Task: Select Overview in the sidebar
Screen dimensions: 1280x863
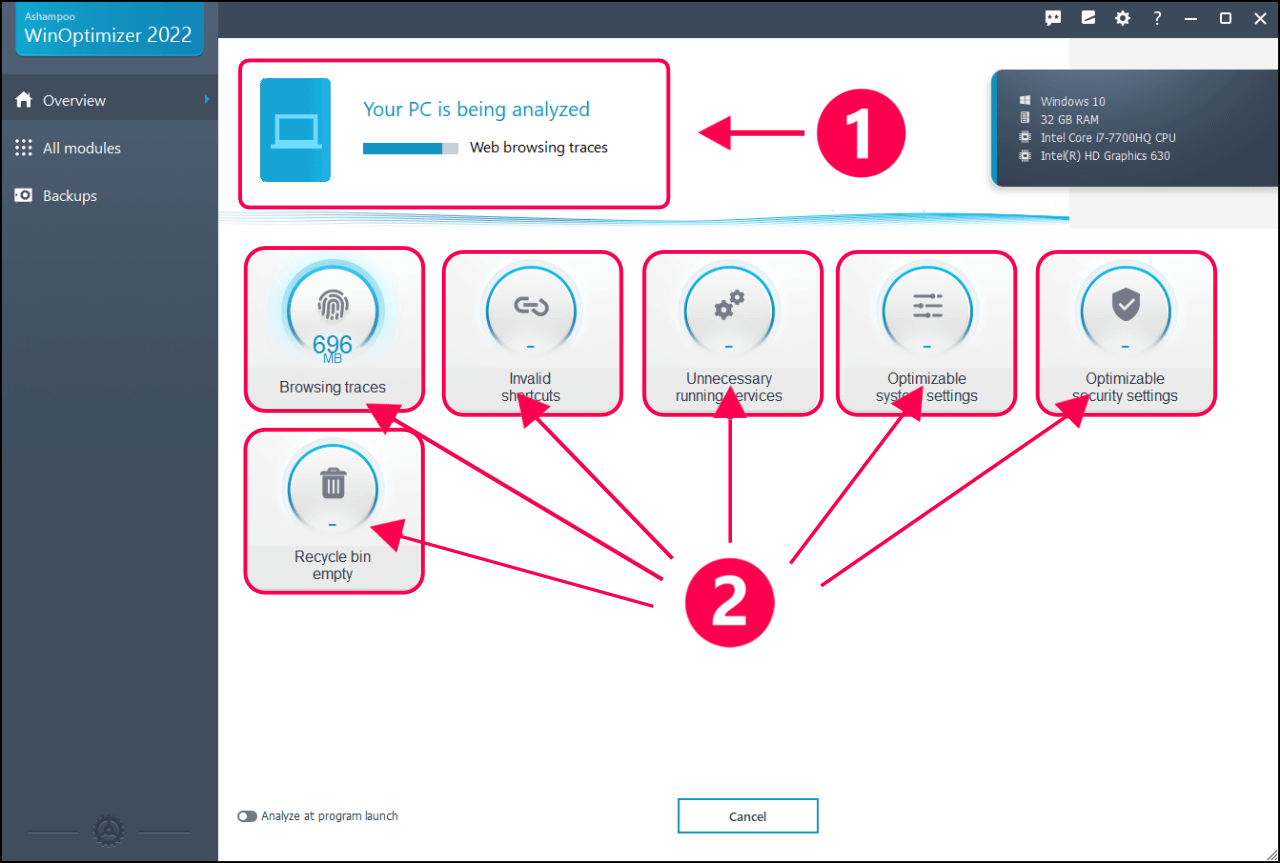Action: (109, 100)
